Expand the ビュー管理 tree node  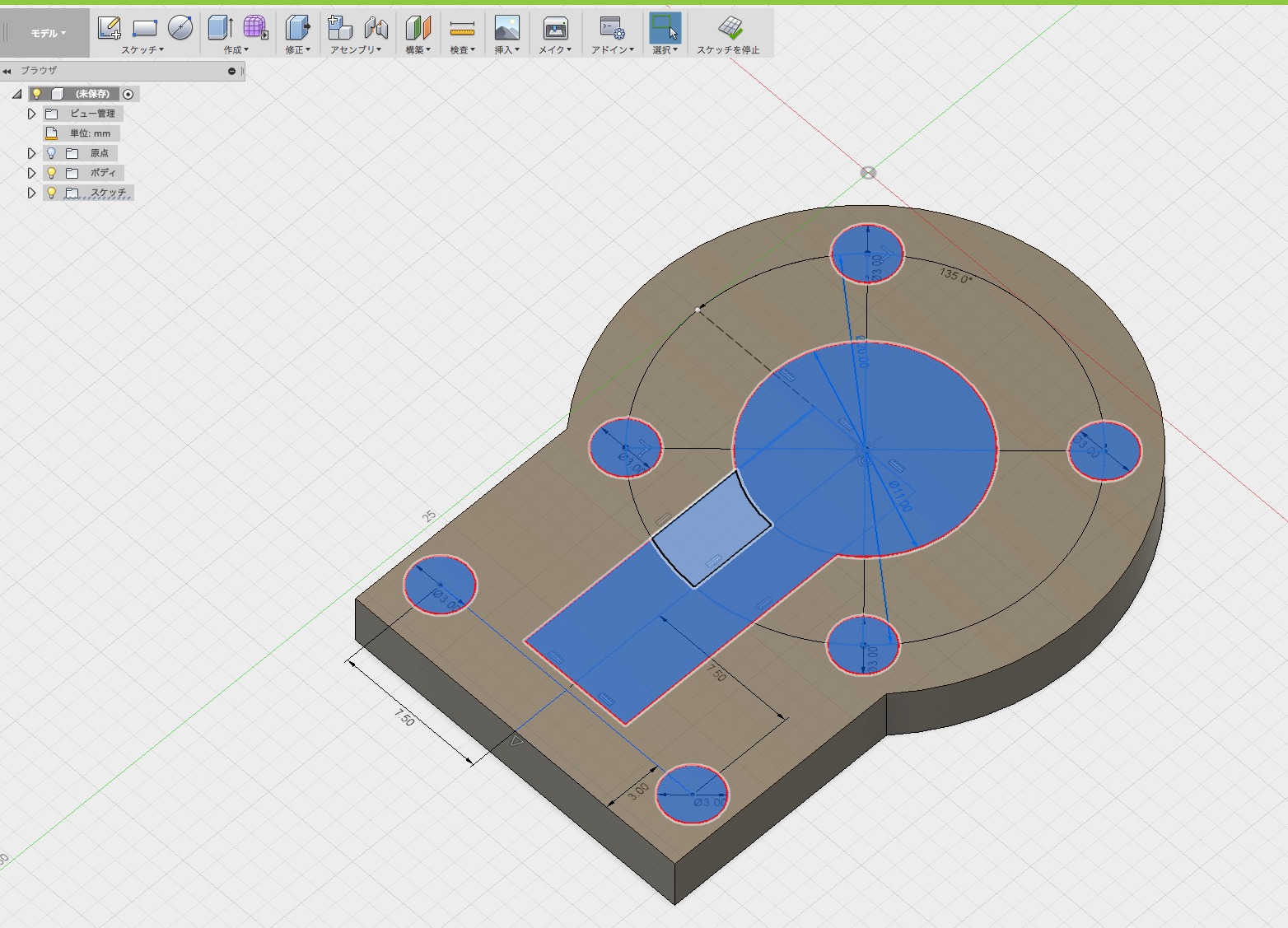[x=31, y=114]
